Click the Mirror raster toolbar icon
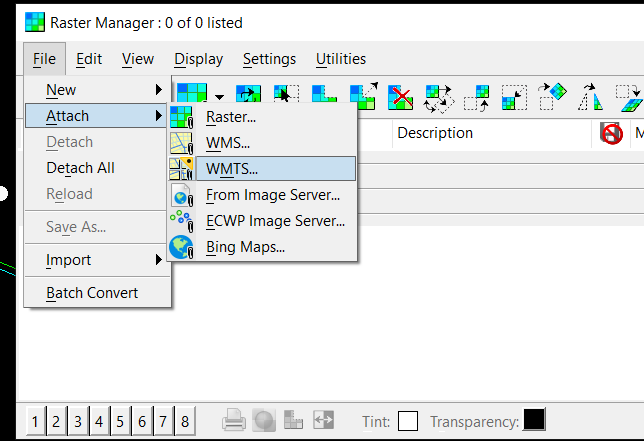Viewport: 644px width, 441px height. [x=591, y=97]
